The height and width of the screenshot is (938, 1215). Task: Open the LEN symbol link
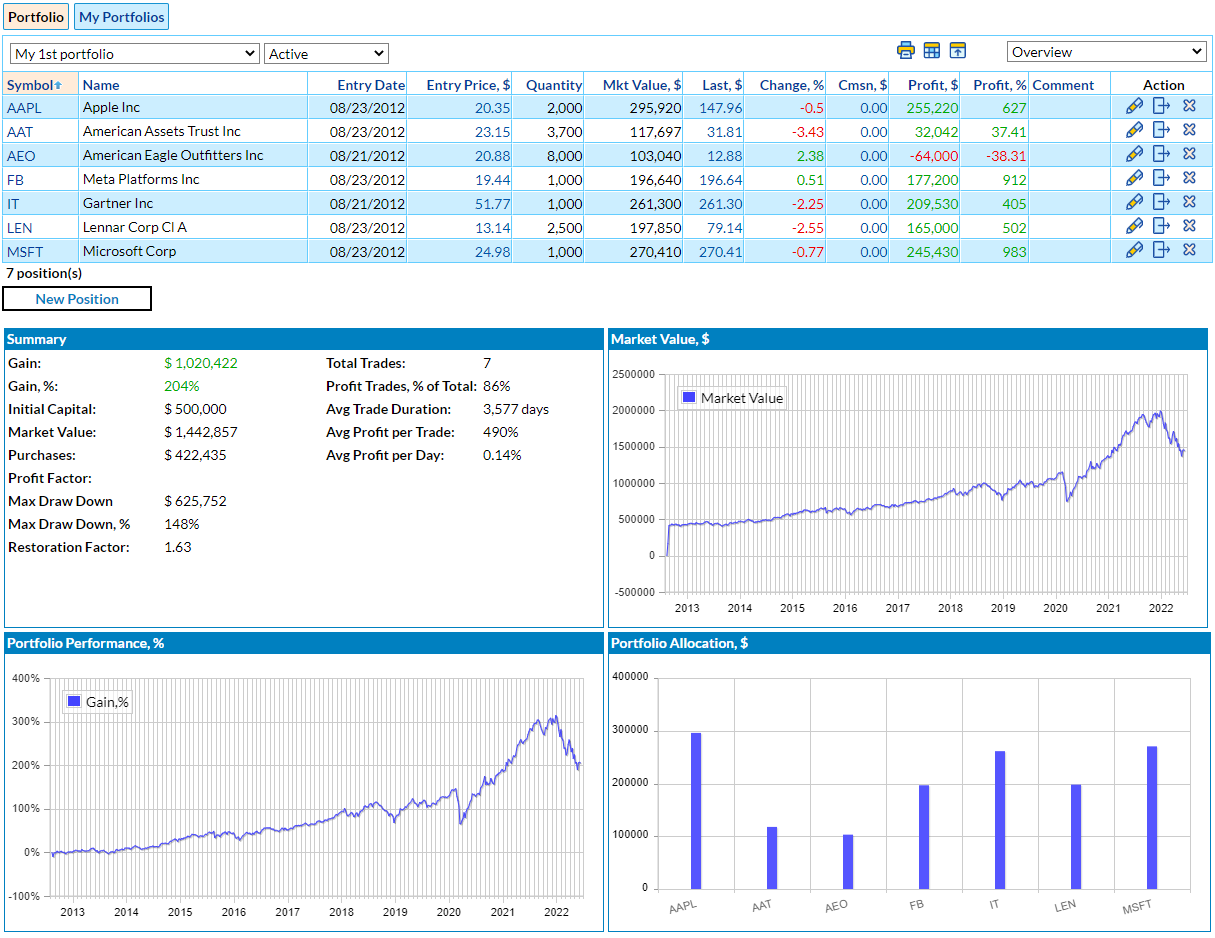tap(20, 227)
